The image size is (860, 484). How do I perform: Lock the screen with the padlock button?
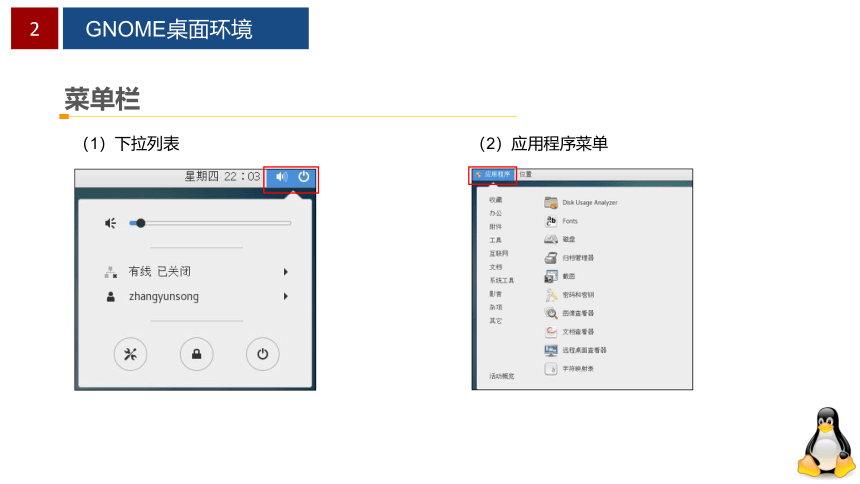click(x=196, y=354)
